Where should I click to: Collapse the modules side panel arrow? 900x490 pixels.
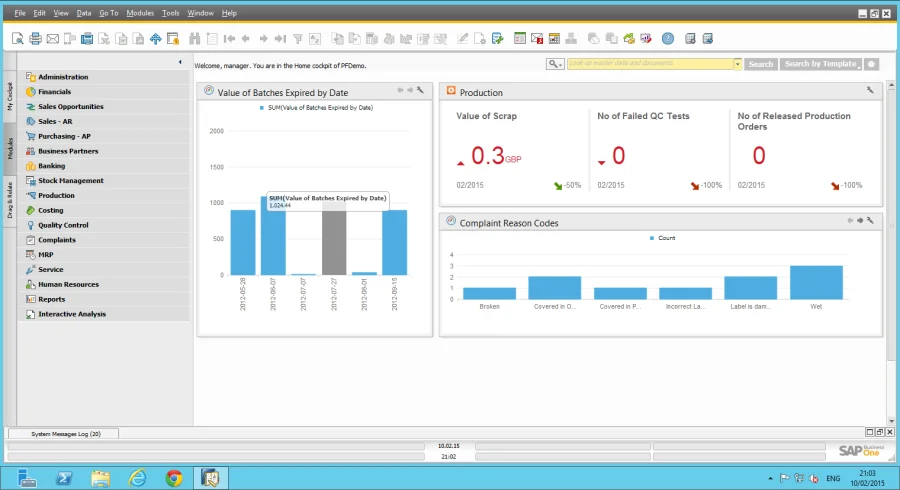pyautogui.click(x=180, y=62)
